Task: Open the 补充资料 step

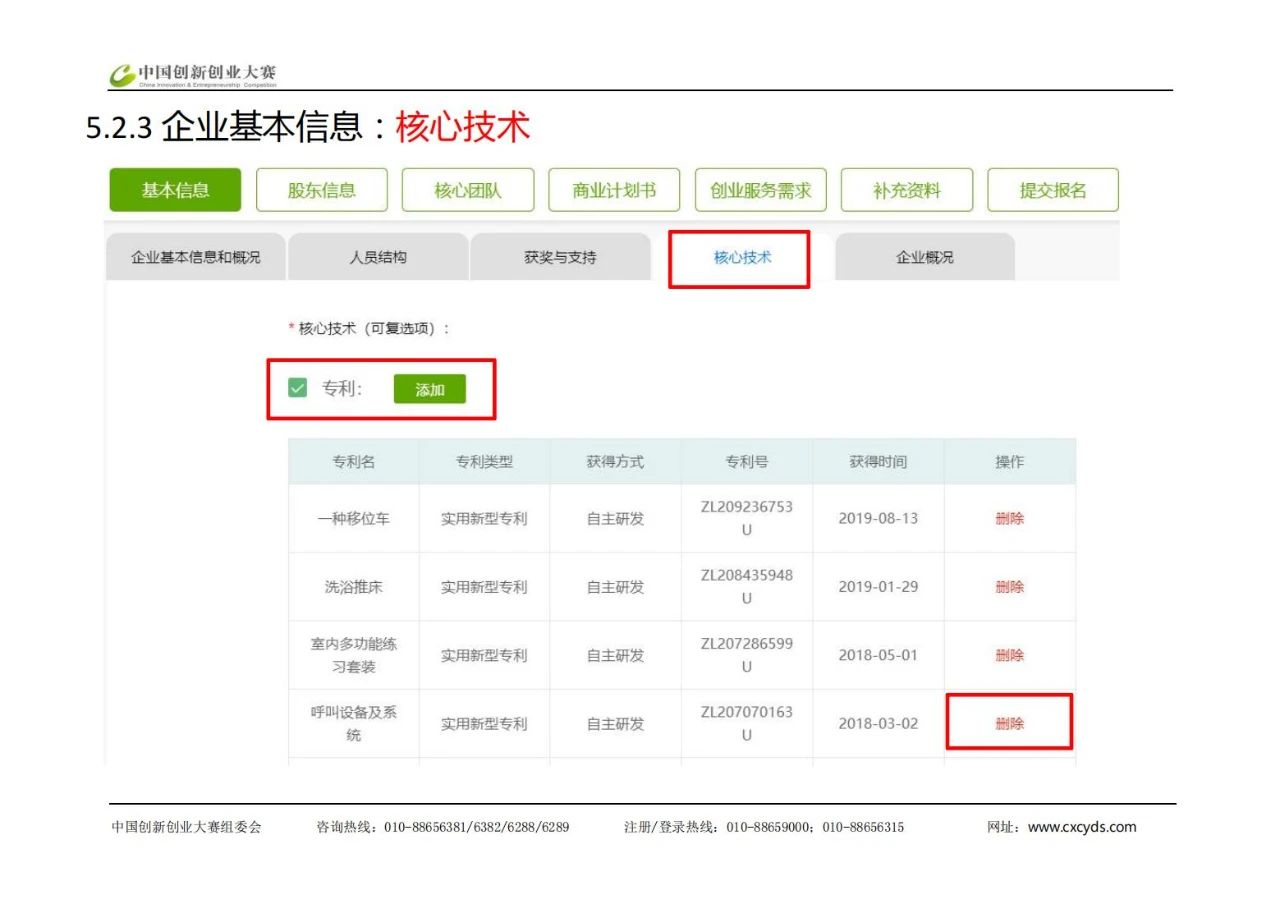Action: tap(906, 190)
